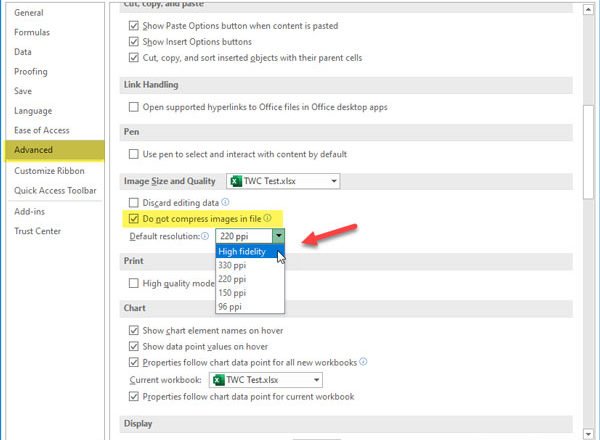Click the 220 ppi resolution field
Viewport: 600px width, 440px height.
point(244,236)
